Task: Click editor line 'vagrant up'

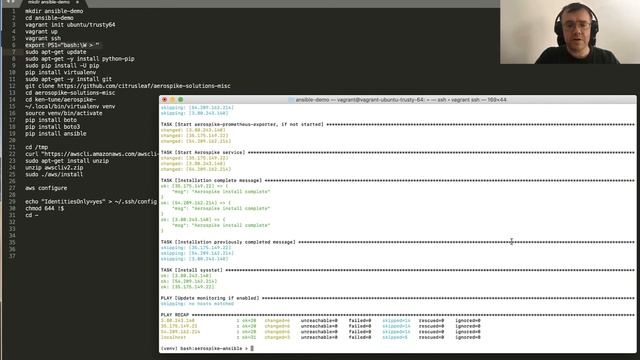Action: pyautogui.click(x=41, y=31)
